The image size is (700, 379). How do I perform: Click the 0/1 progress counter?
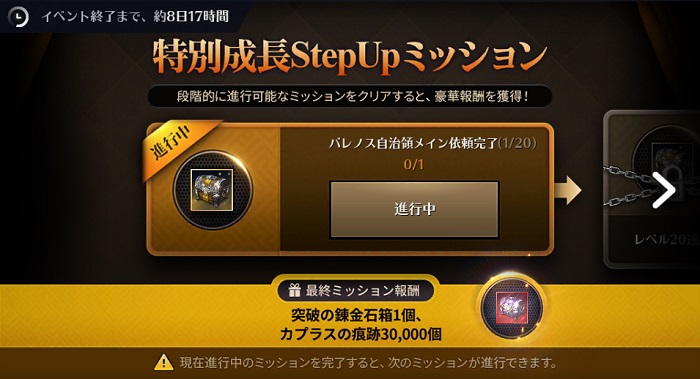[x=414, y=164]
